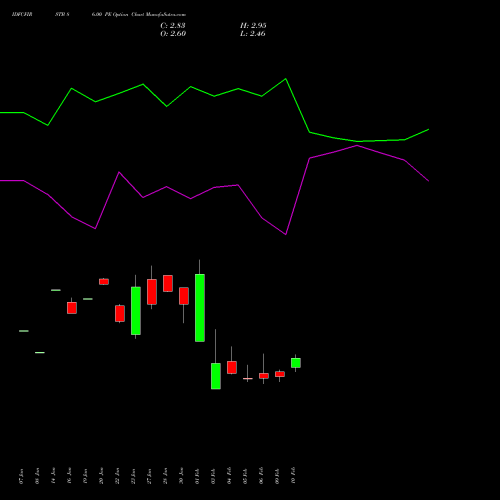
Task: Click the 14 Jan date axis label
Action: tap(53, 476)
